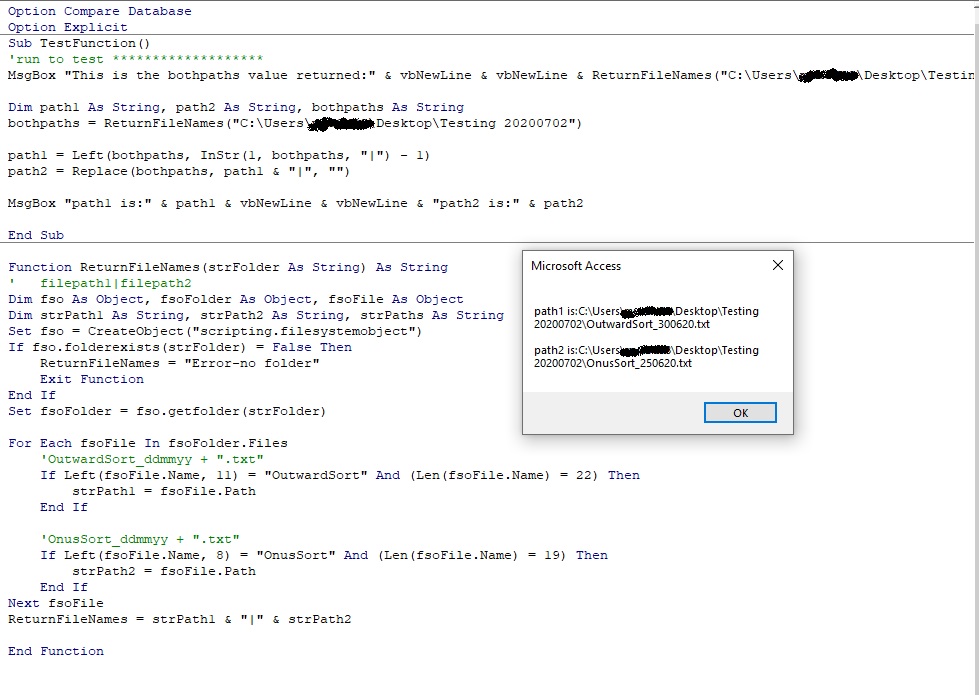Click the 'Dim strPath1 As String' line

pos(256,315)
